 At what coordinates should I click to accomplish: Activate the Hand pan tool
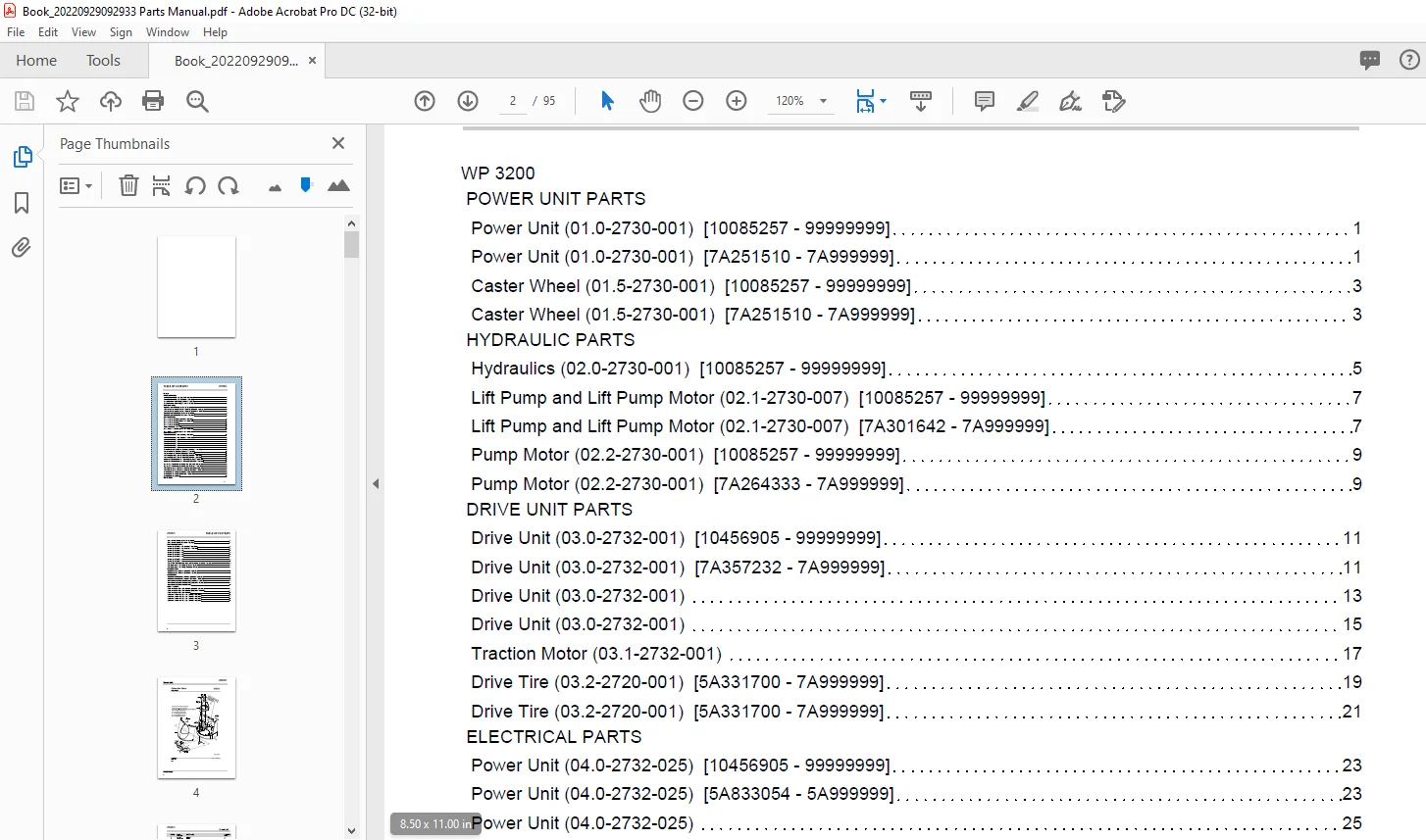click(x=650, y=101)
